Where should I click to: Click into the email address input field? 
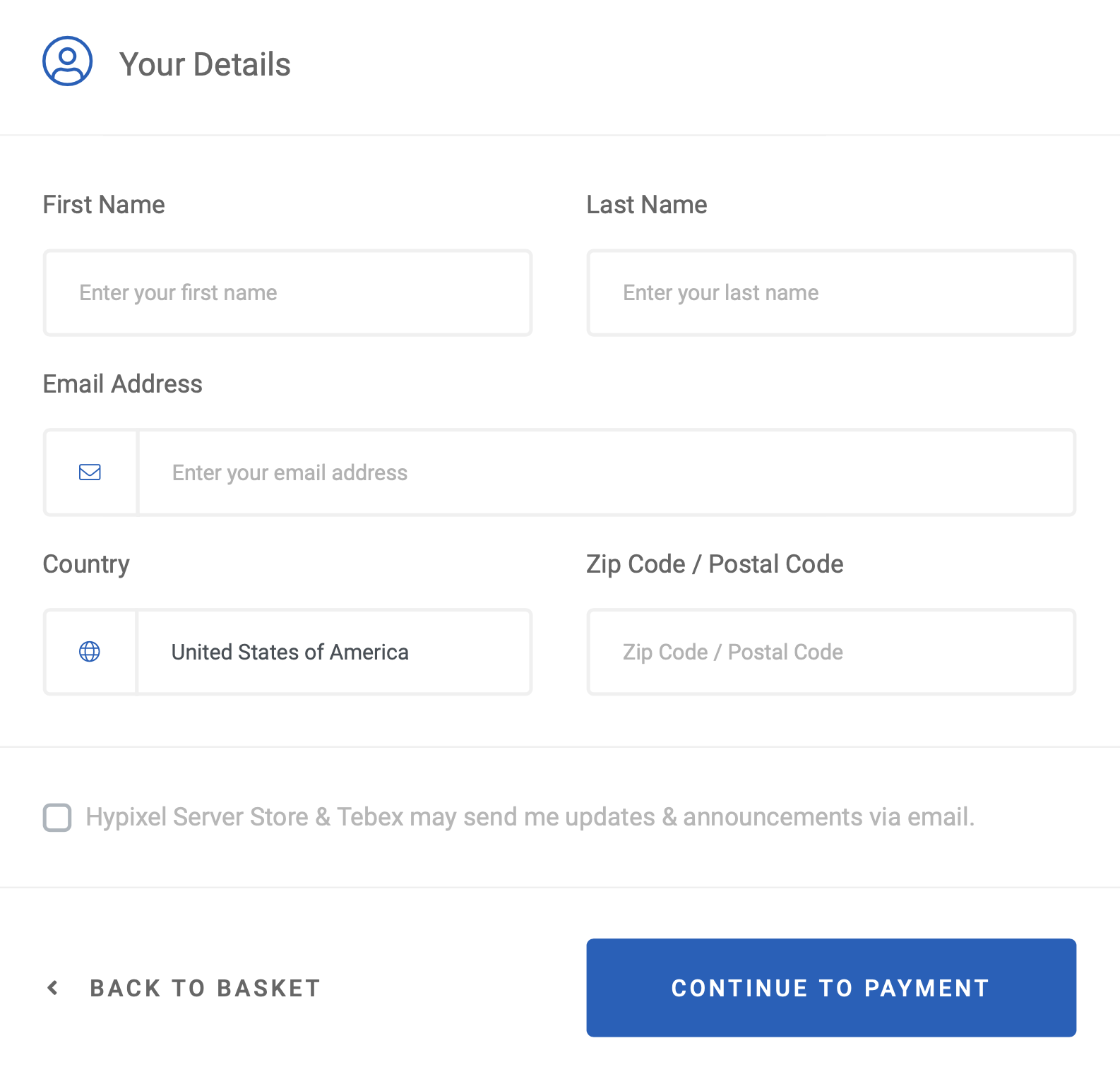coord(606,472)
